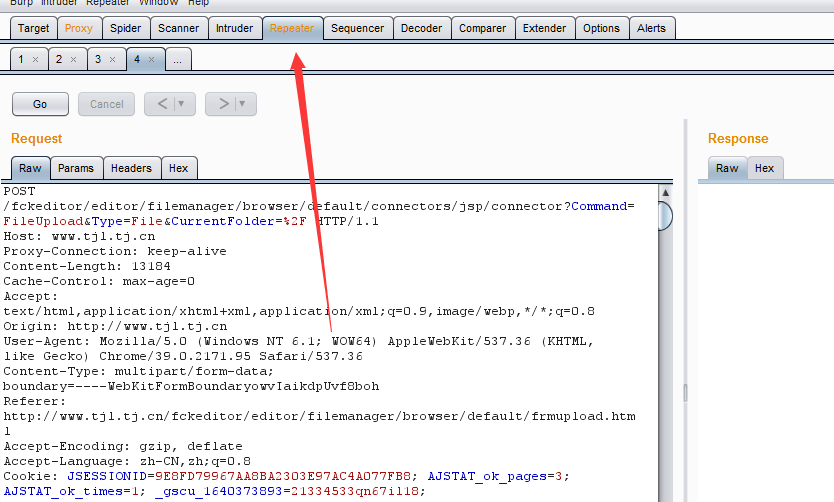Viewport: 834px width, 502px height.
Task: Show response Raw view
Action: pyautogui.click(x=727, y=168)
